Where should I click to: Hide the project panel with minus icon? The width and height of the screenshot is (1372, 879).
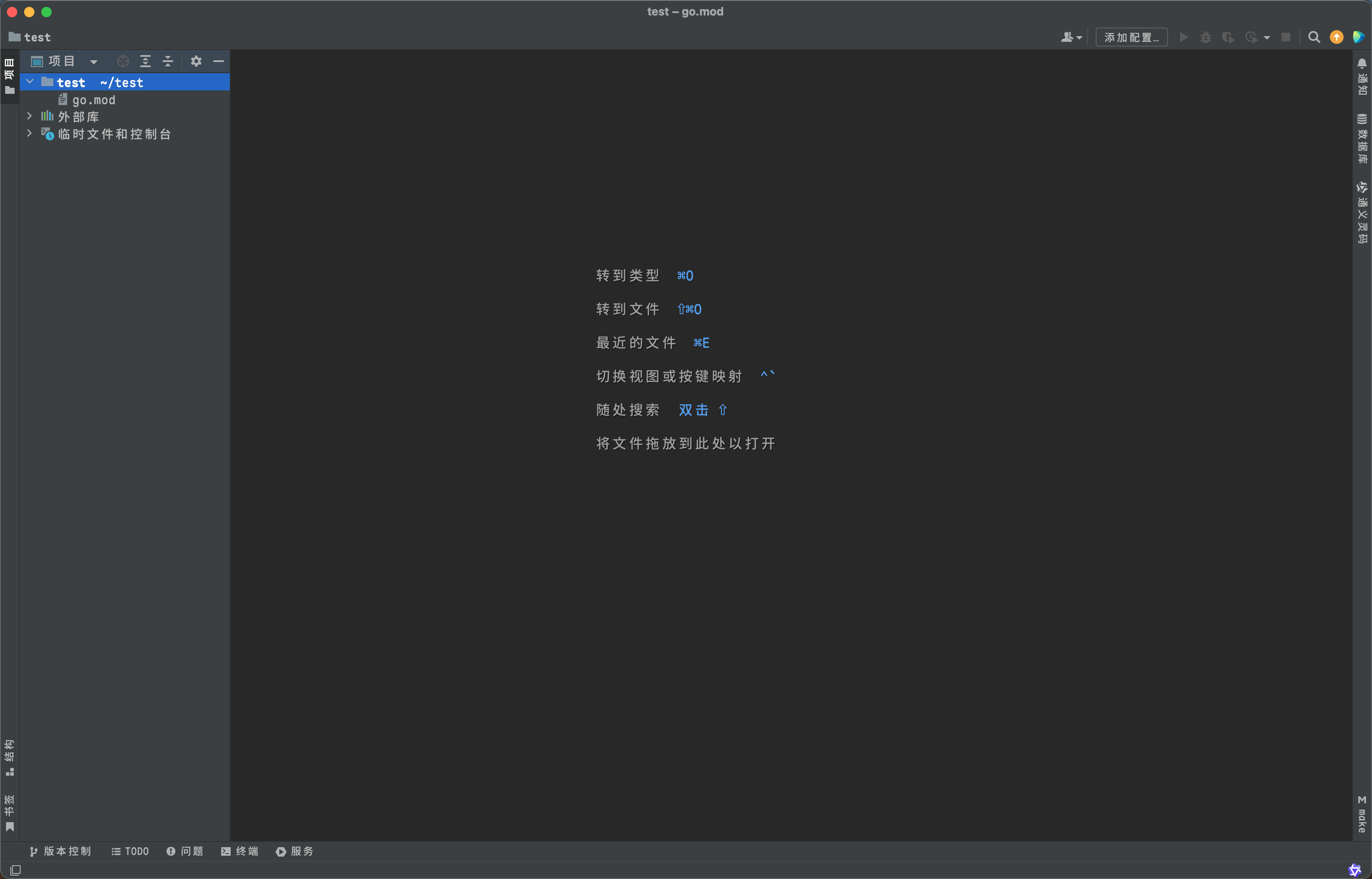[x=219, y=61]
